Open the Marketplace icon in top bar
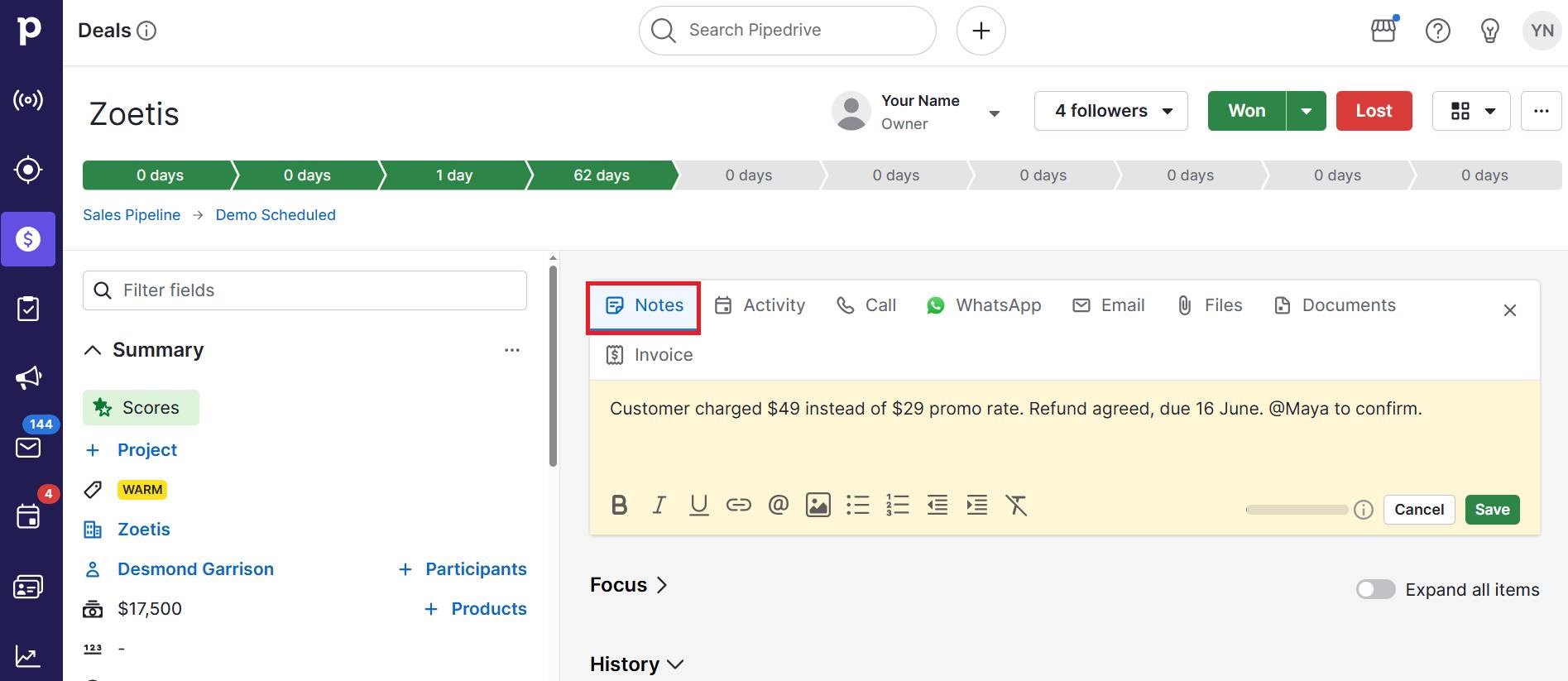Screen dimensions: 1568x681 pos(1383,31)
